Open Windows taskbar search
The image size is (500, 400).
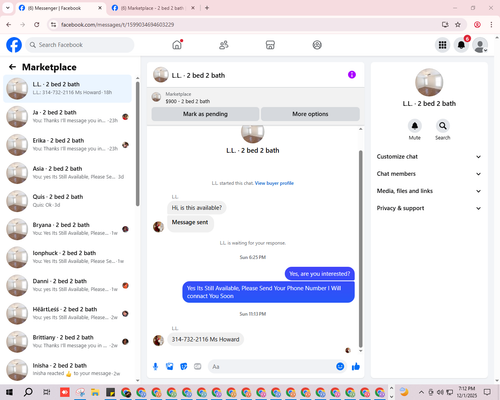click(28, 392)
